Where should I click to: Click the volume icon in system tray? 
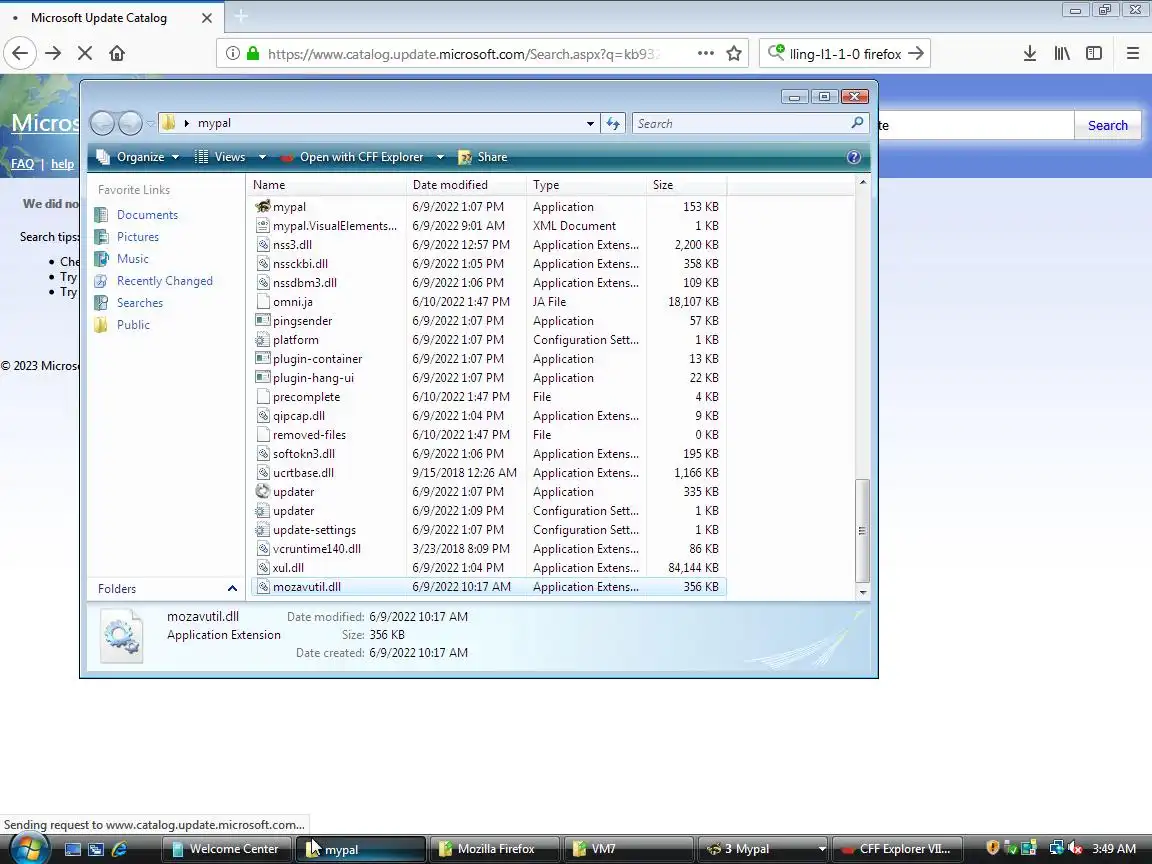1075,849
